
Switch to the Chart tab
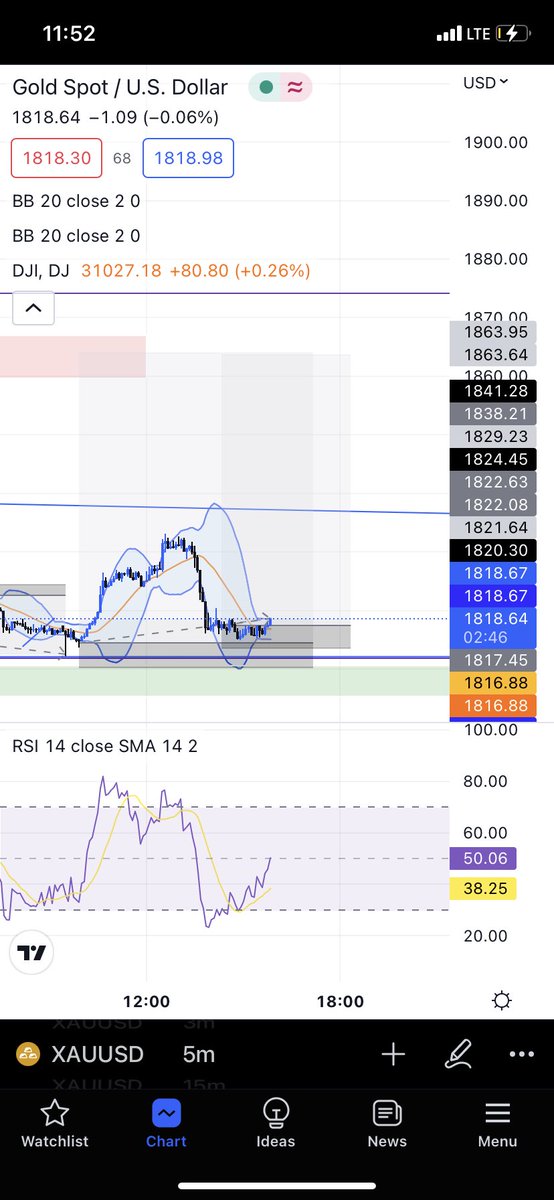tap(166, 1124)
